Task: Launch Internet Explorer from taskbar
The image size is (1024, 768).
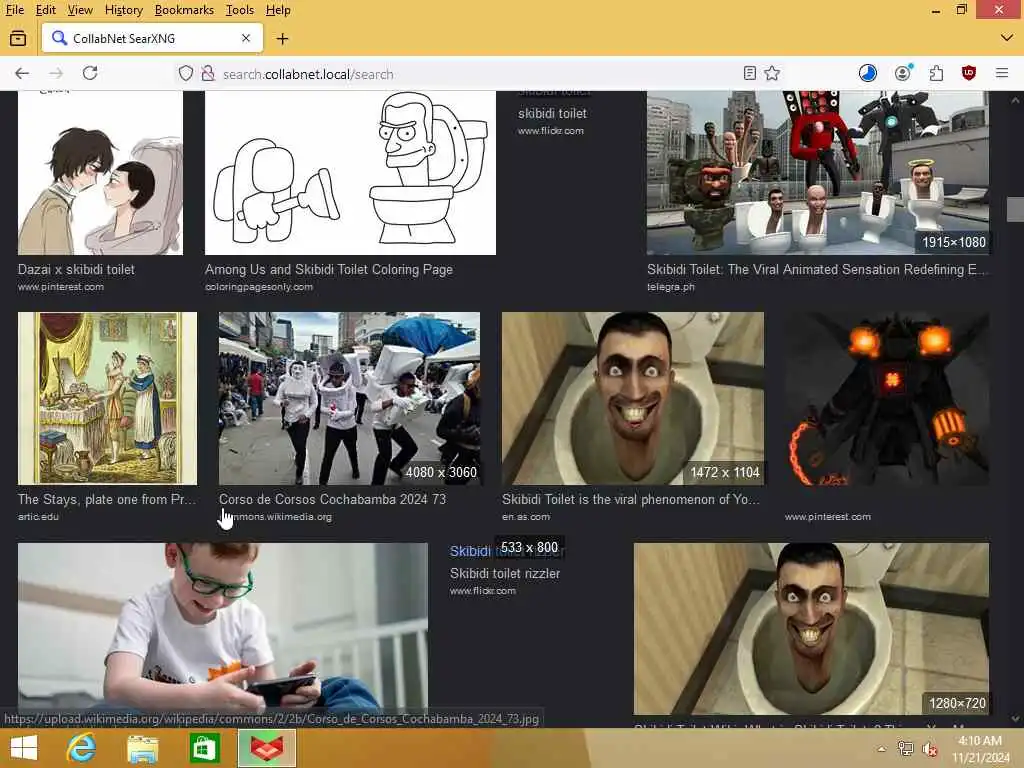Action: (x=82, y=748)
